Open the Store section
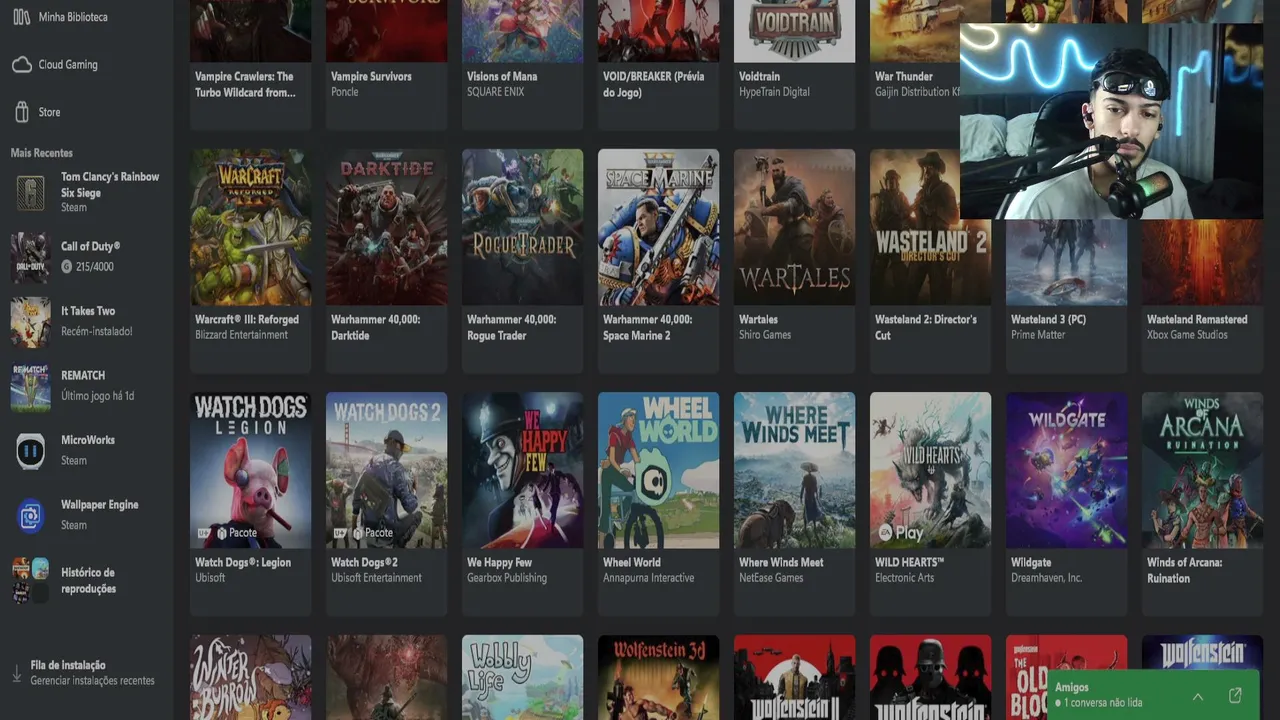 (x=49, y=112)
